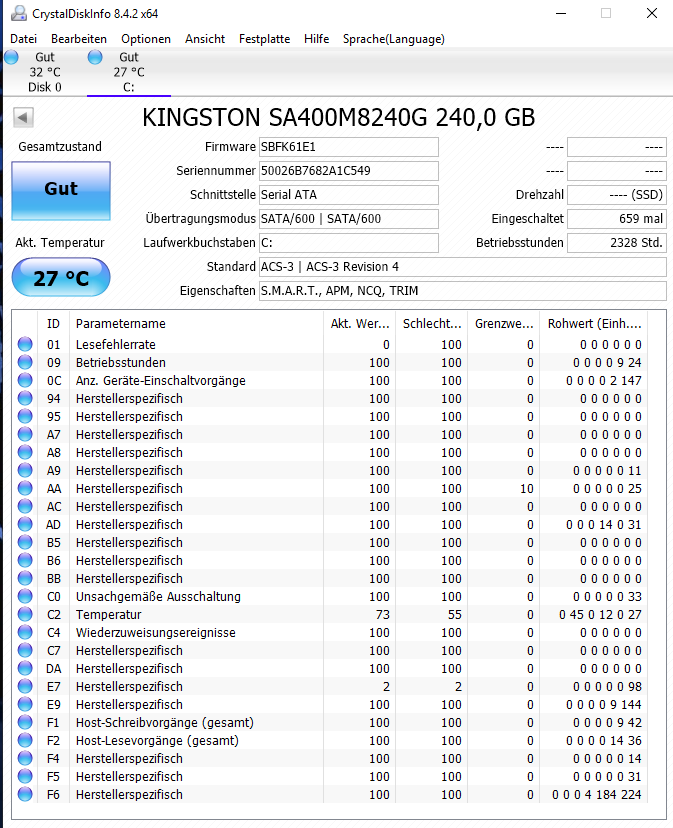
Task: Click status icon of row A7
Action: pyautogui.click(x=25, y=434)
